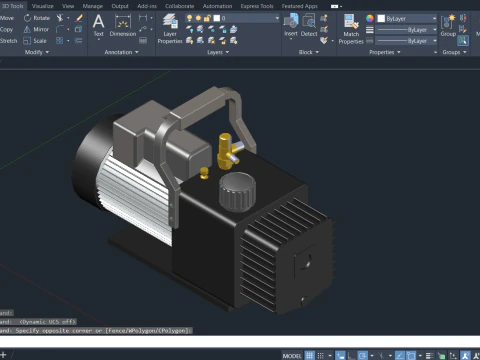The height and width of the screenshot is (360, 480).
Task: Select the Mirror tool
Action: click(x=36, y=29)
